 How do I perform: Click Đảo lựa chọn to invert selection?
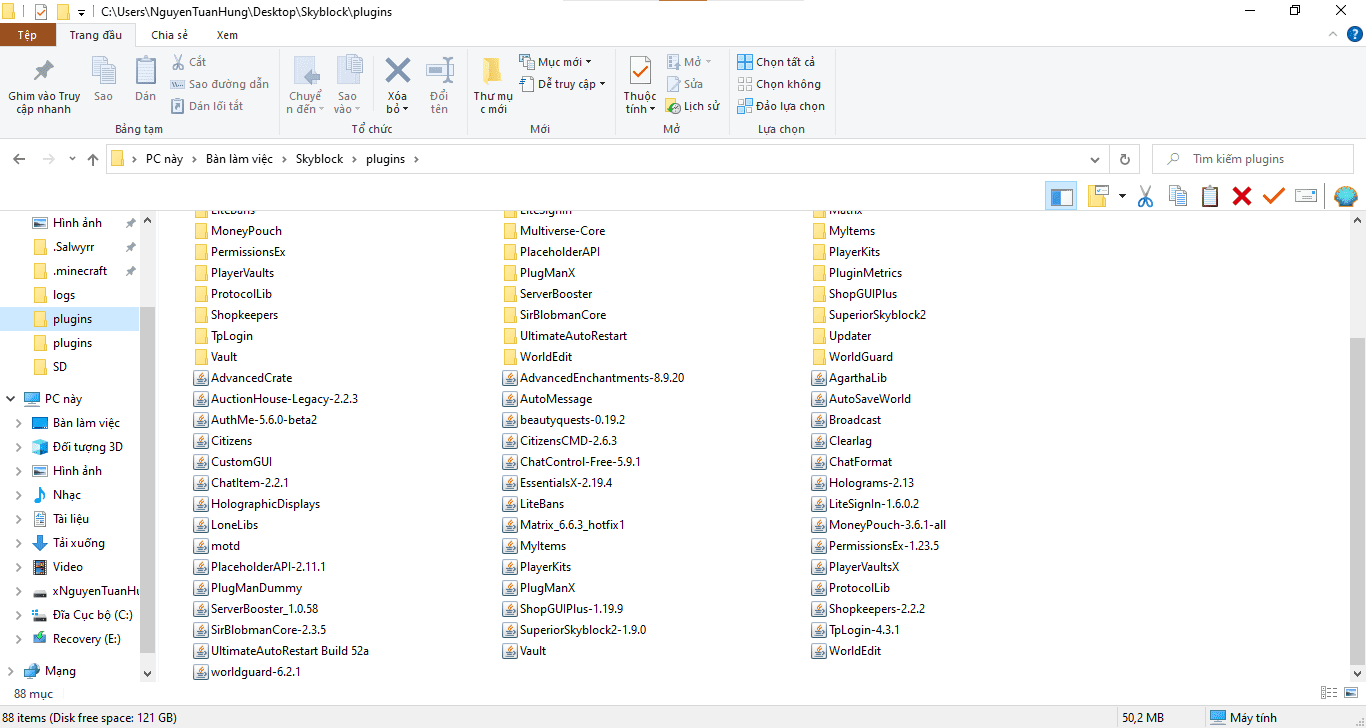[781, 106]
